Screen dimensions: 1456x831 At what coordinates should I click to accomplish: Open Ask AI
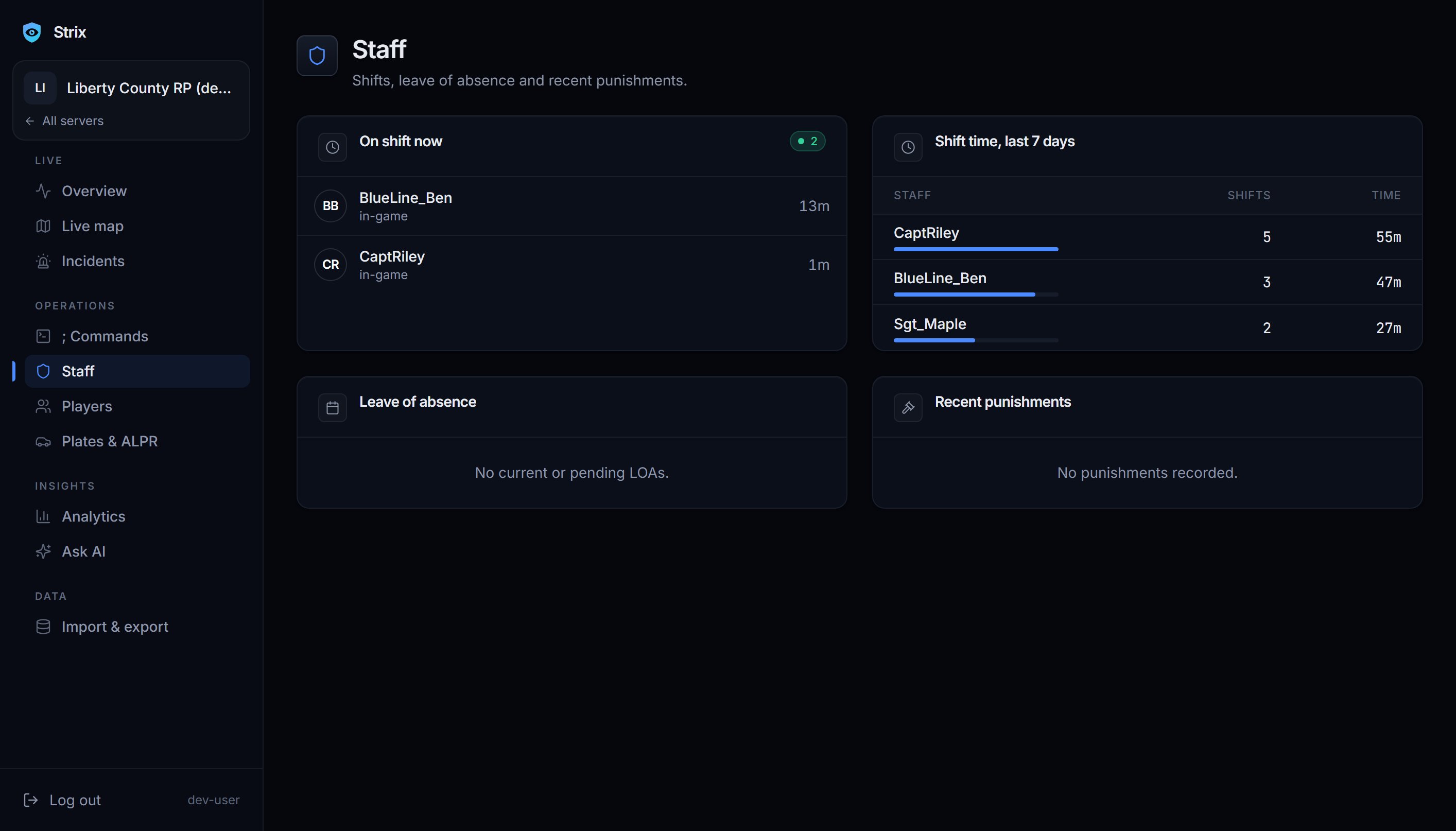(x=137, y=551)
